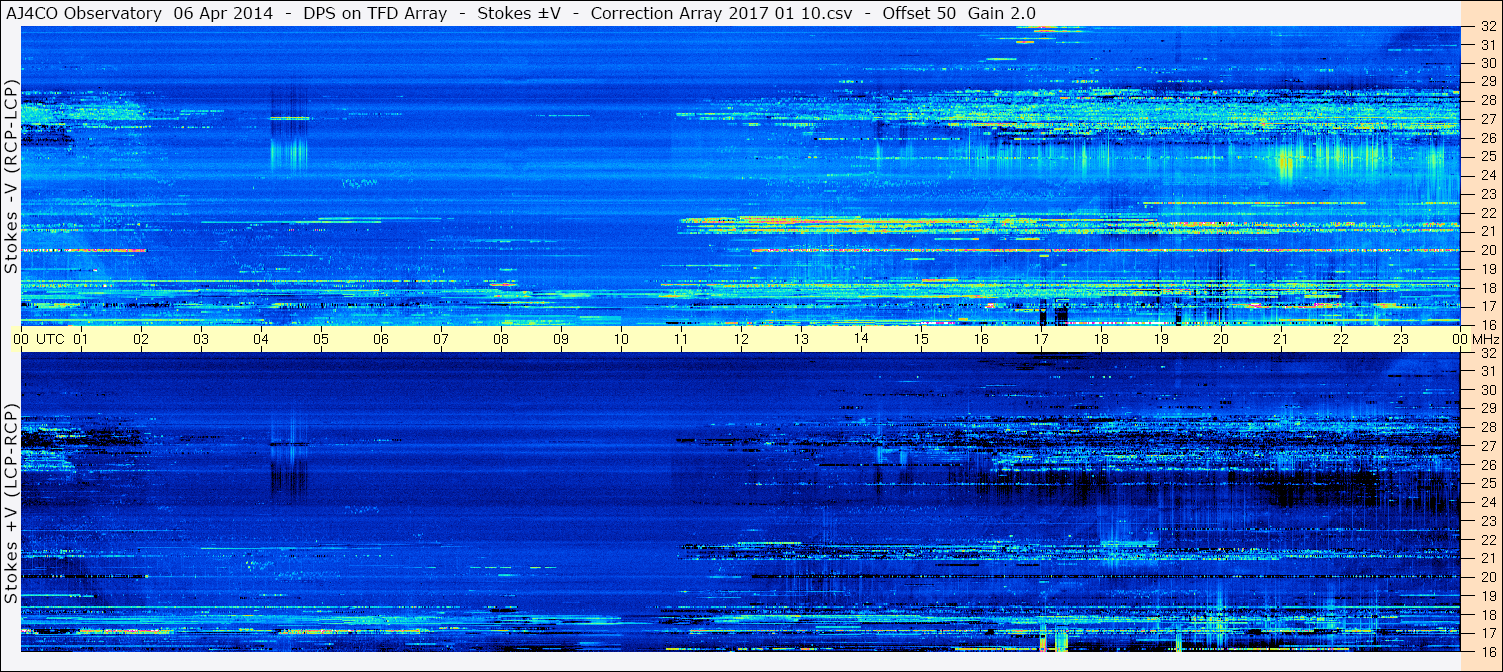Click the "AJ4CO Observatory" title text
The width and height of the screenshot is (1503, 672).
pyautogui.click(x=84, y=13)
